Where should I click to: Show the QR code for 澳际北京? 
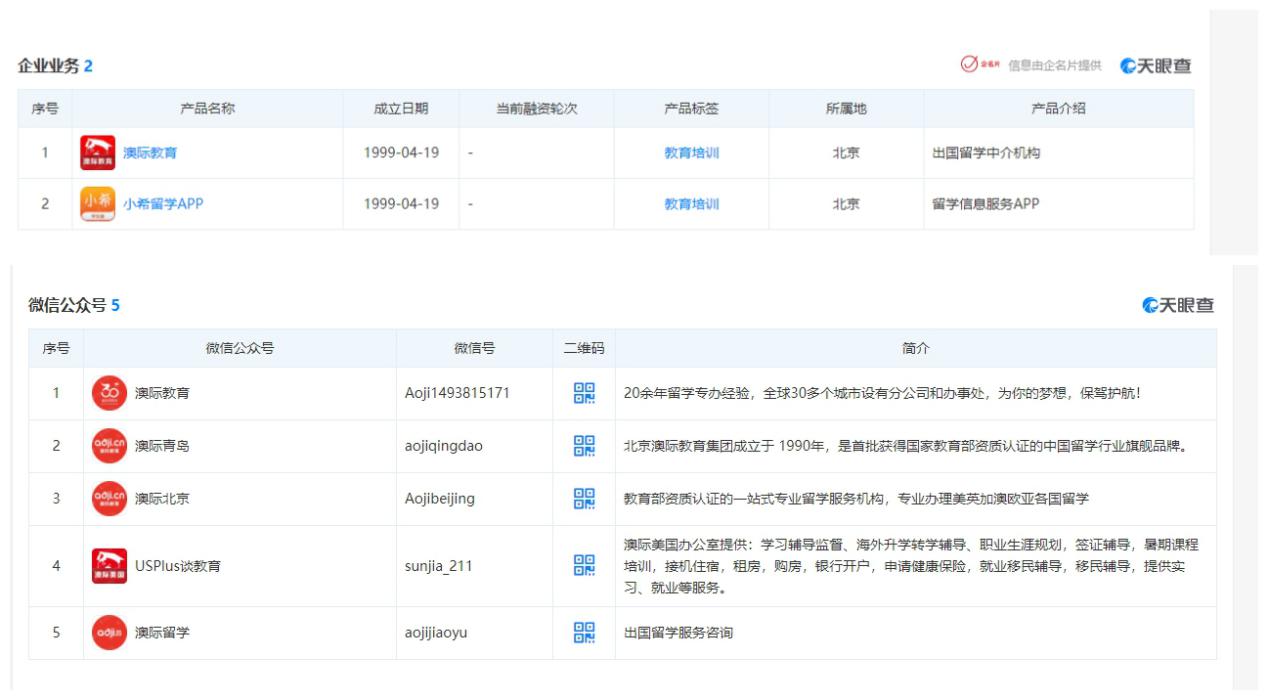pos(584,498)
